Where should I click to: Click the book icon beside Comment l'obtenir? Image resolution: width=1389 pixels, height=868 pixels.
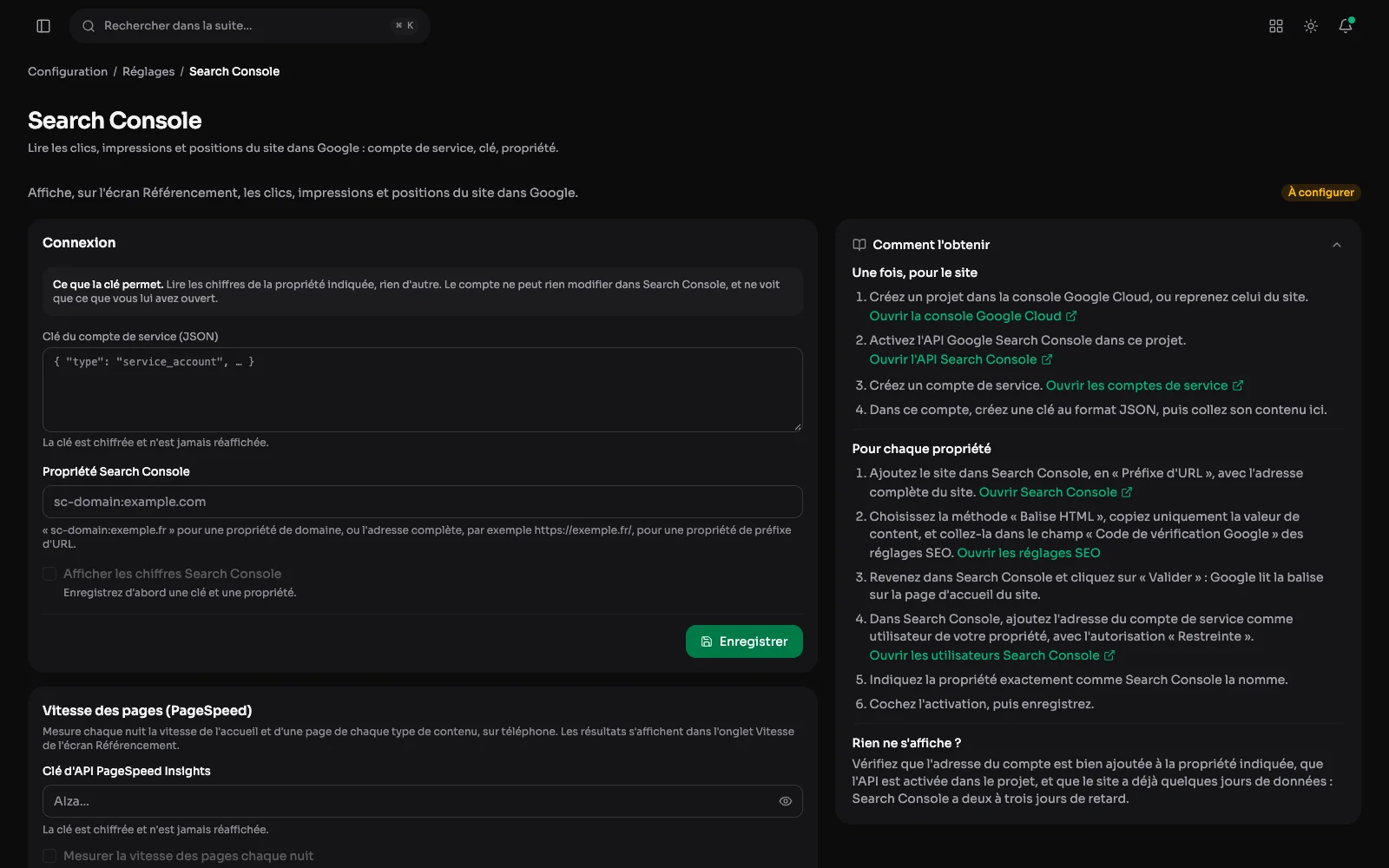[x=859, y=245]
